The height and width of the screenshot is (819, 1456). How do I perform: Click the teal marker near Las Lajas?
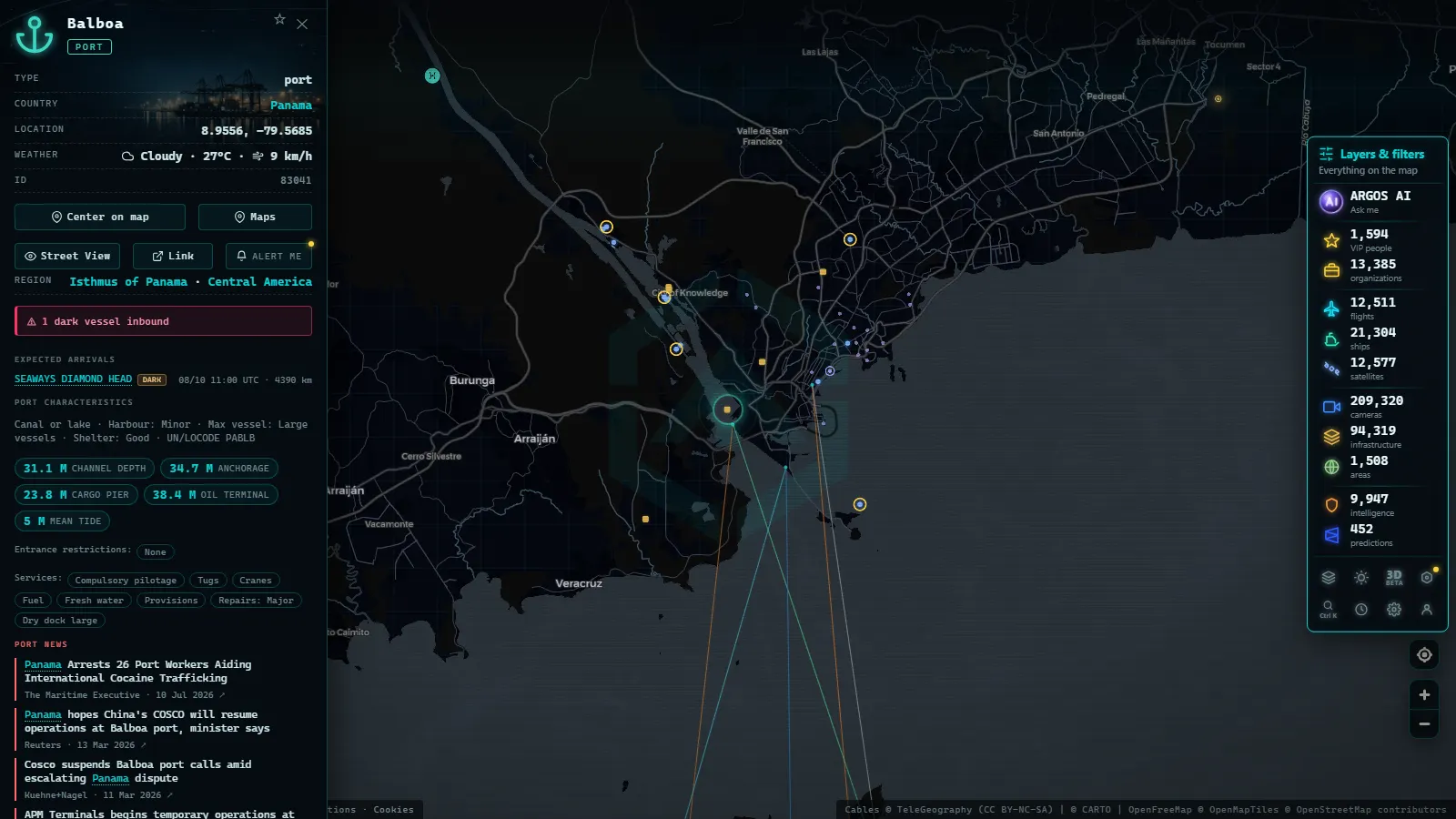[x=432, y=76]
